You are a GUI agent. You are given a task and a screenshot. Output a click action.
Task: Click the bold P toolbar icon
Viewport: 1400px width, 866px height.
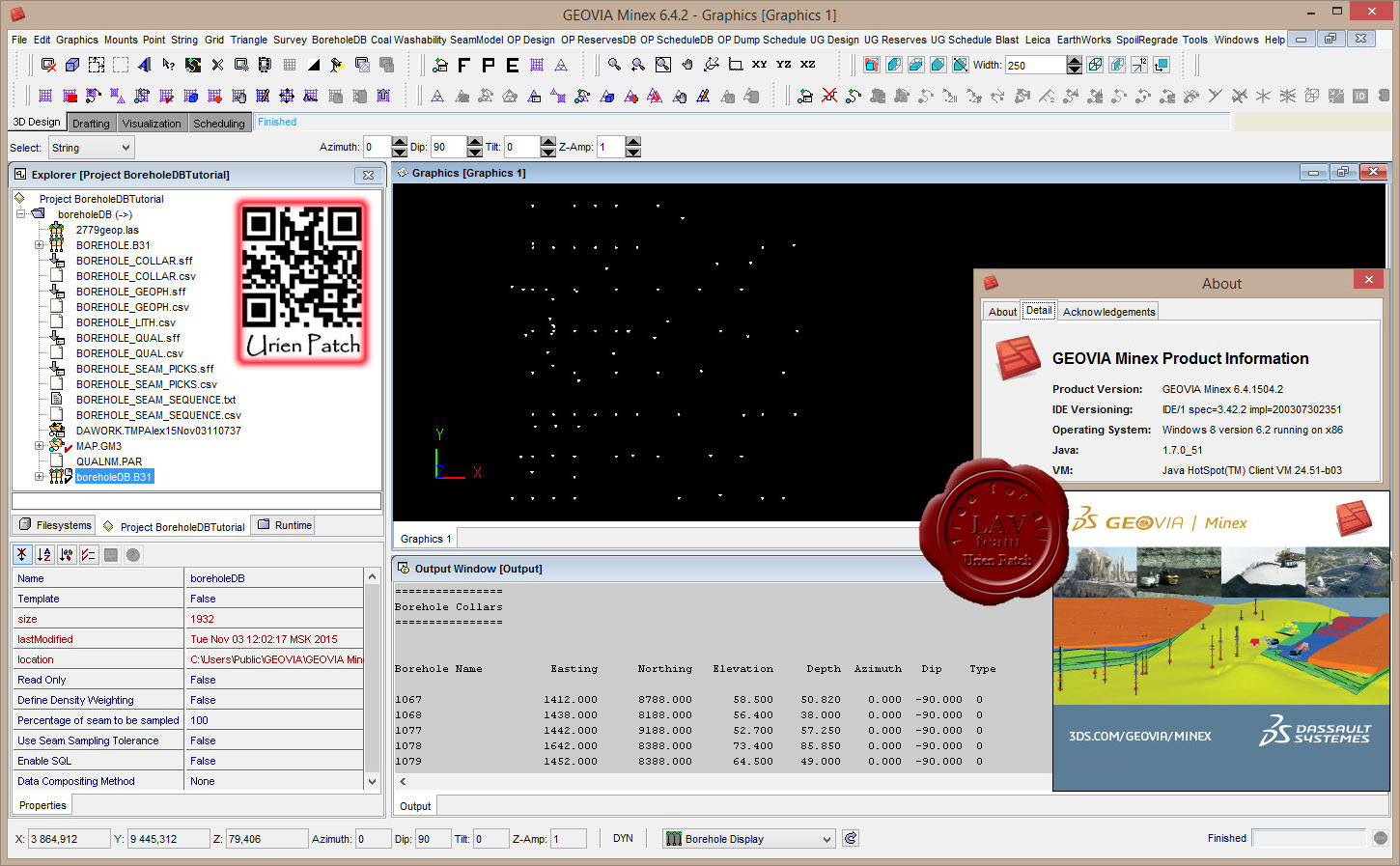[489, 65]
